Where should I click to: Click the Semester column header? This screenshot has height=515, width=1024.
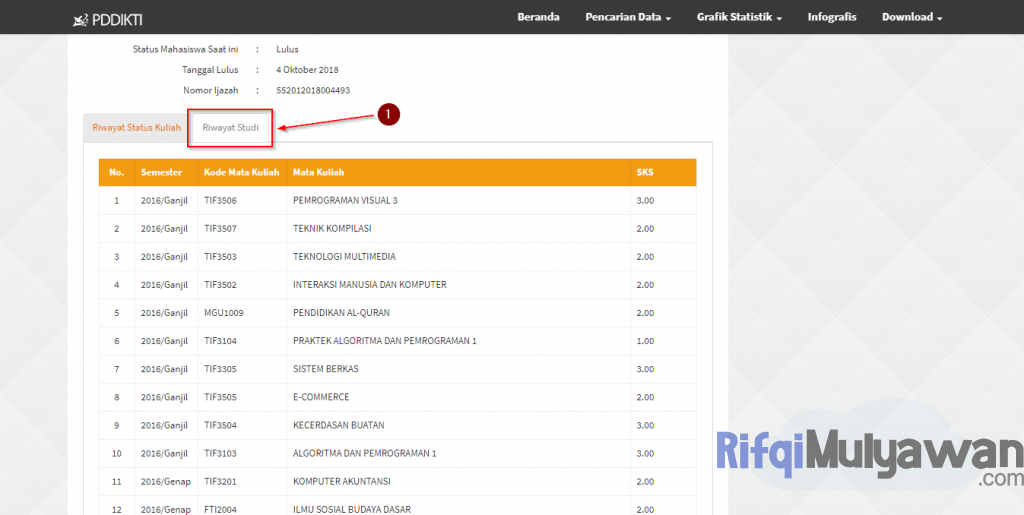(161, 172)
